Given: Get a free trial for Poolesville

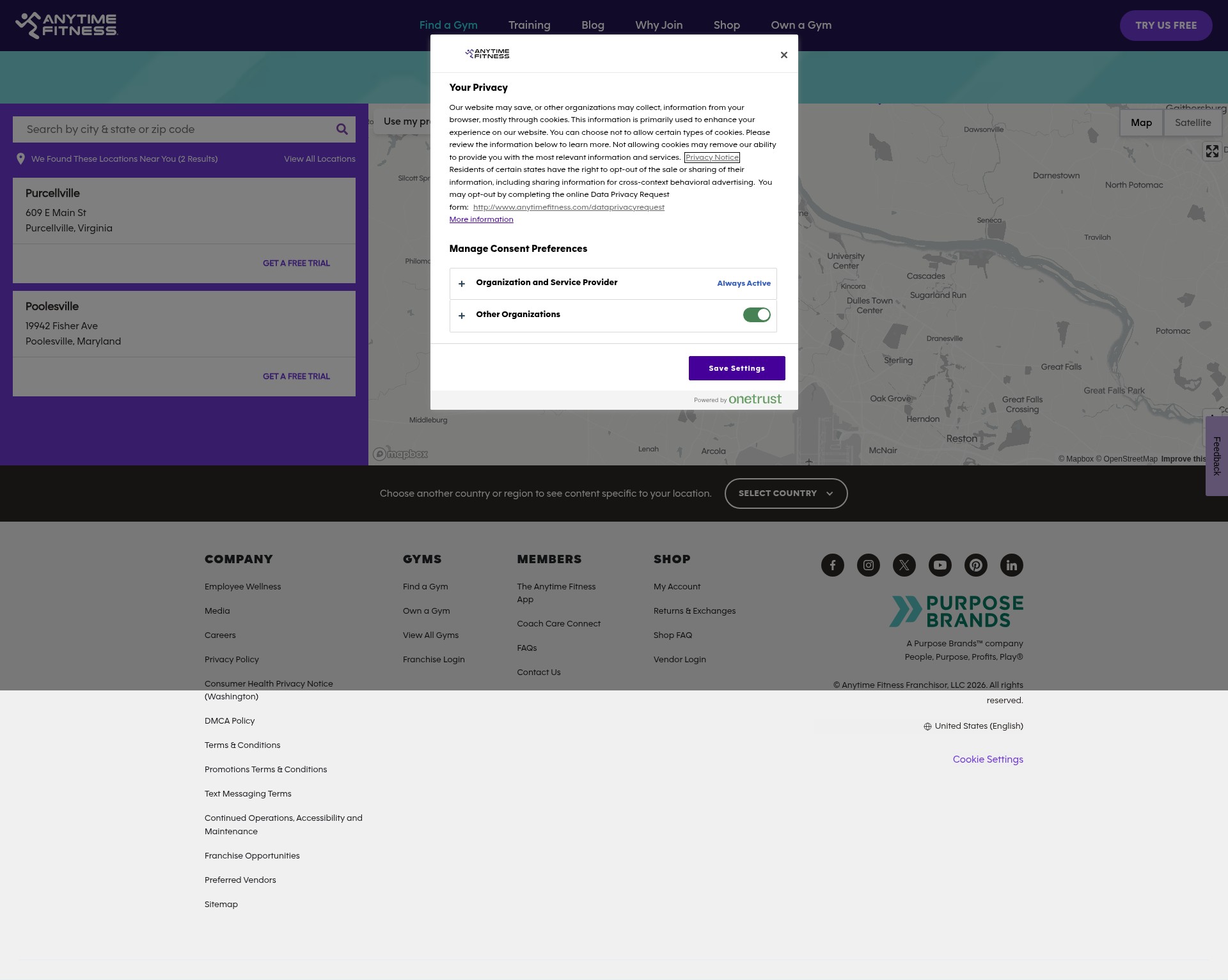Looking at the screenshot, I should click(x=296, y=377).
